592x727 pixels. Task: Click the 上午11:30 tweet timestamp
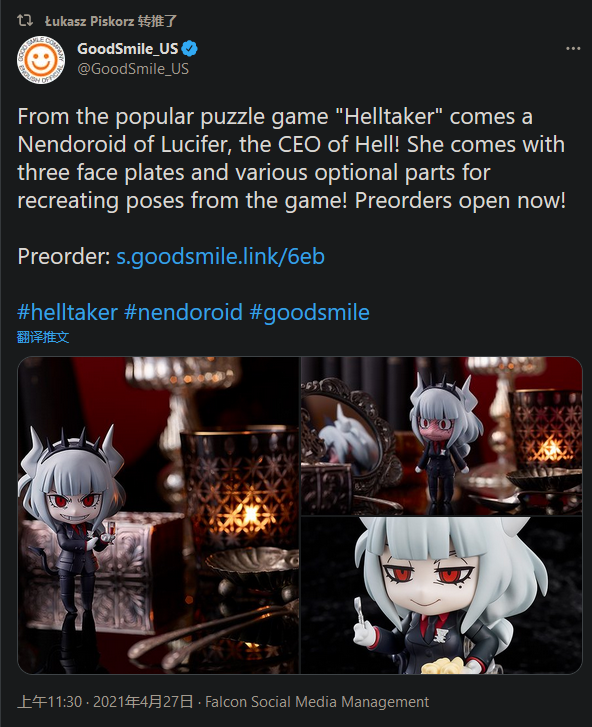(x=50, y=701)
